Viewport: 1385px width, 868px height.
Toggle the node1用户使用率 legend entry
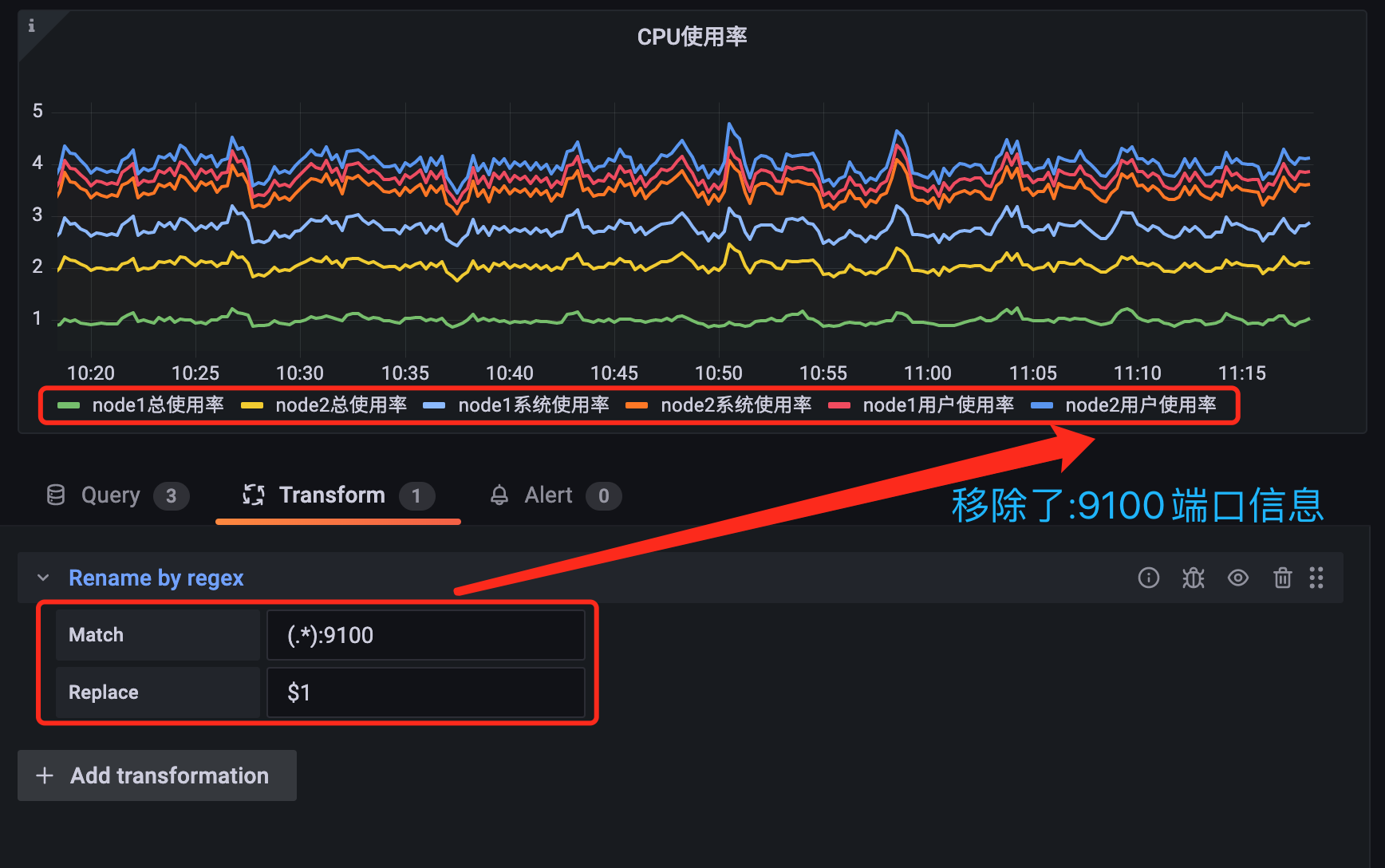[x=937, y=404]
